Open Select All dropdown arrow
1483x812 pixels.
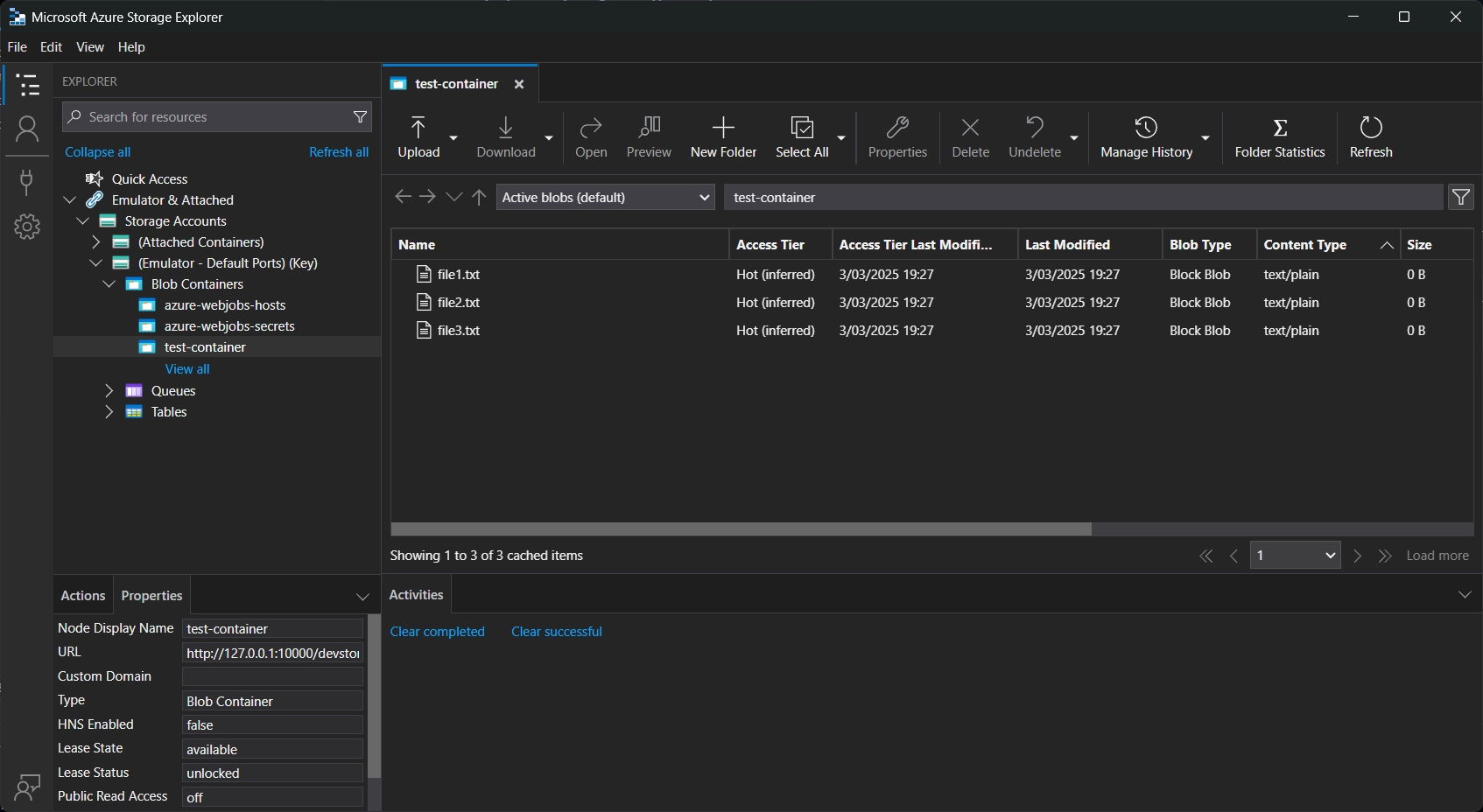pyautogui.click(x=841, y=137)
